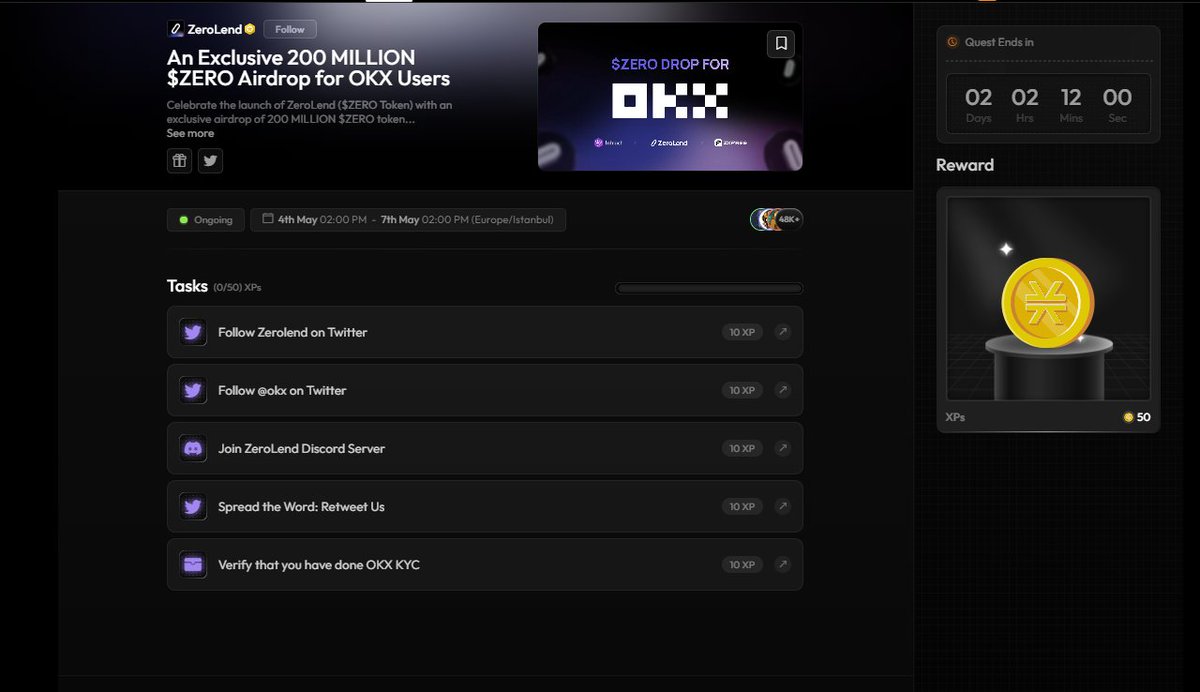The height and width of the screenshot is (692, 1200).
Task: Click the Reward heading
Action: pos(965,165)
